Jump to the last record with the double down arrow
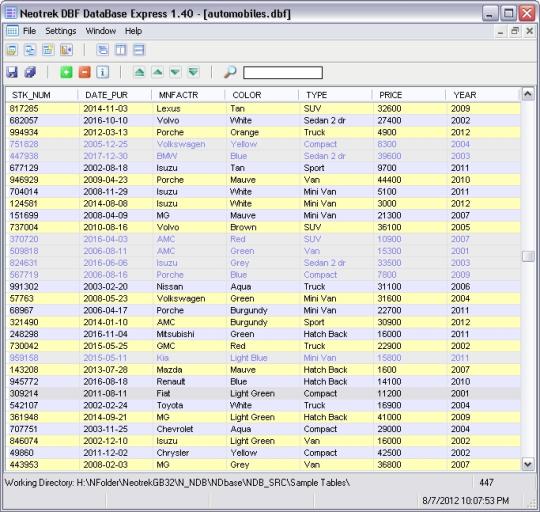The image size is (540, 512). pos(194,72)
